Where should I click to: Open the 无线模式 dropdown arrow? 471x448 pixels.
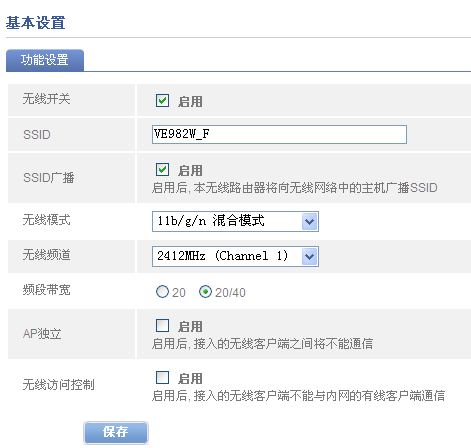click(x=310, y=221)
